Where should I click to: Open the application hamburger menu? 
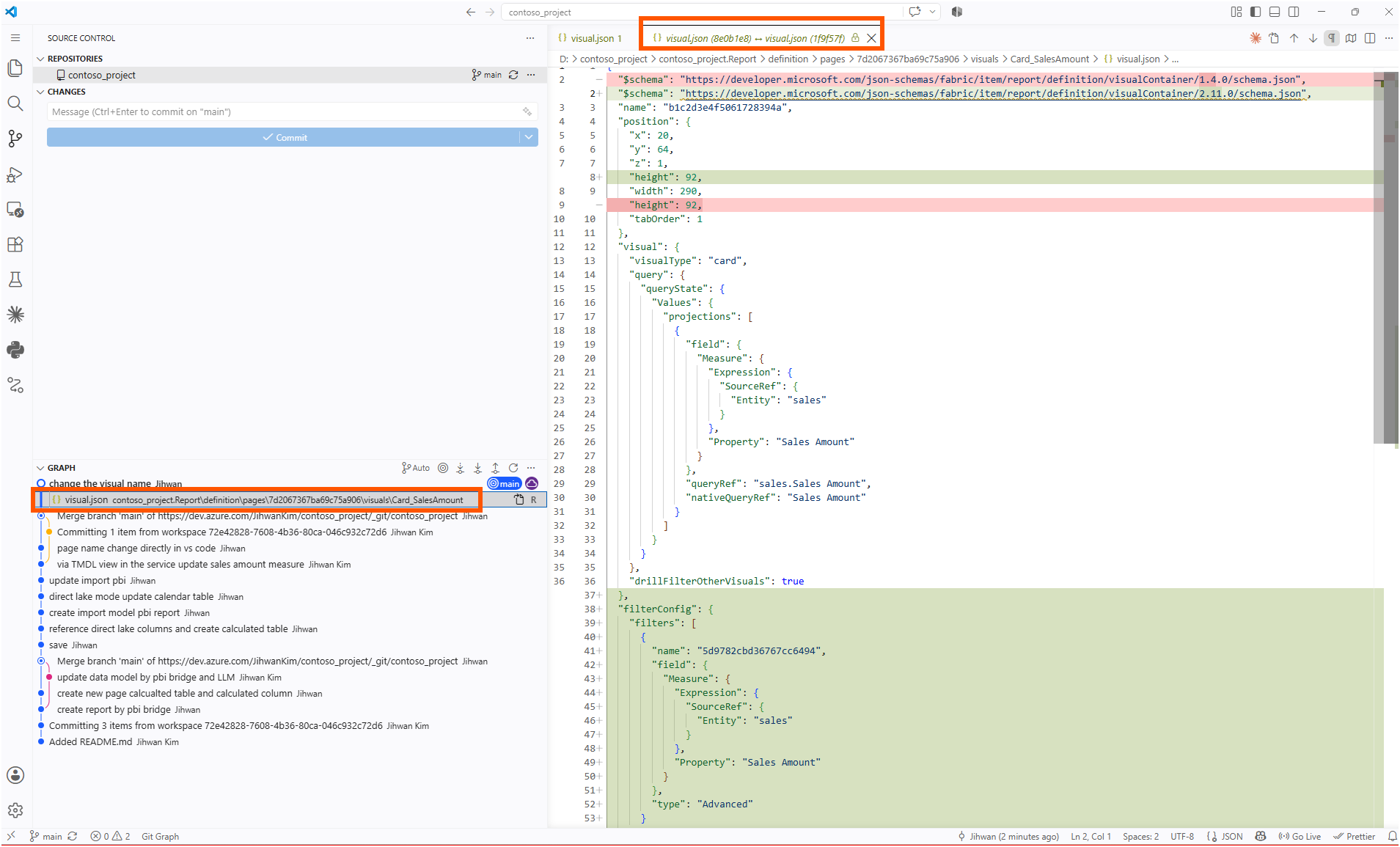(x=15, y=37)
